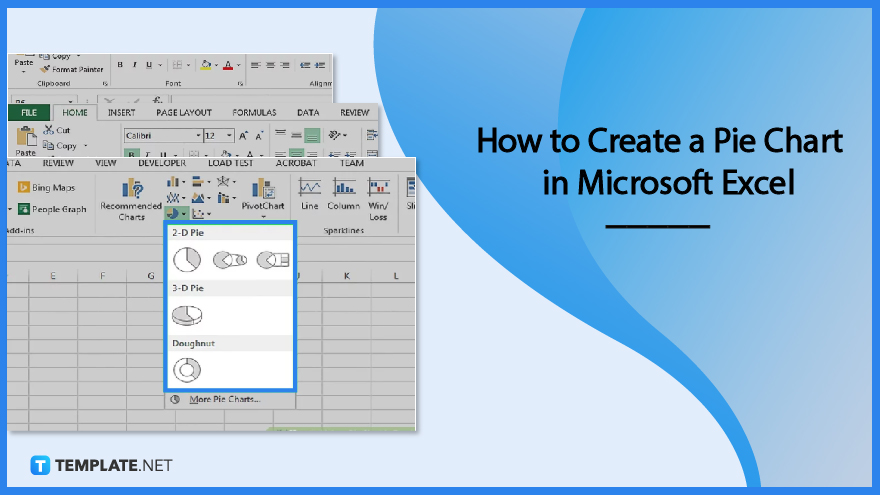Open the PAGE LAYOUT tab
Screen dimensions: 880x495
coord(184,113)
